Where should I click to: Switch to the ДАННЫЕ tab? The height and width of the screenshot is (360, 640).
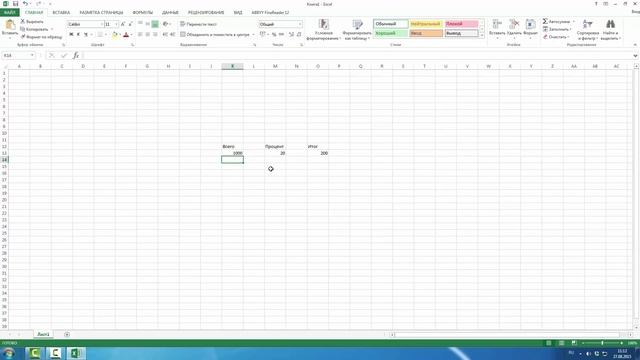click(170, 13)
